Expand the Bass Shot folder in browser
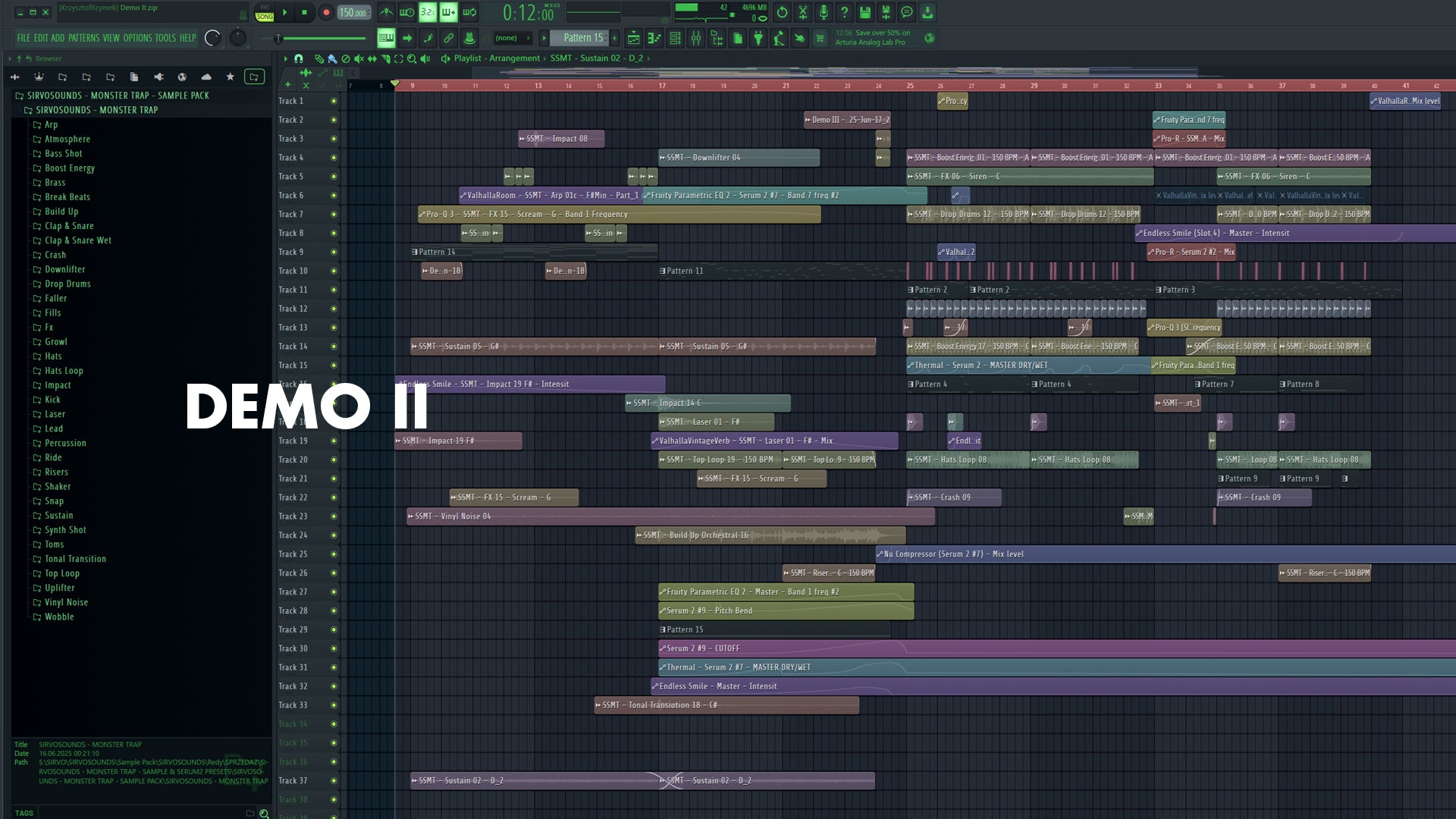Screen dimensions: 1456x819 pyautogui.click(x=63, y=153)
